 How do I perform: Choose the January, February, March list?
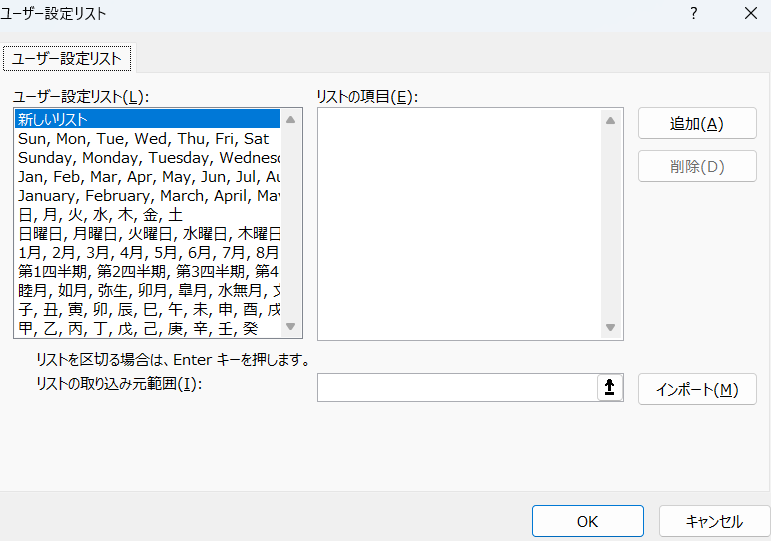[x=147, y=196]
